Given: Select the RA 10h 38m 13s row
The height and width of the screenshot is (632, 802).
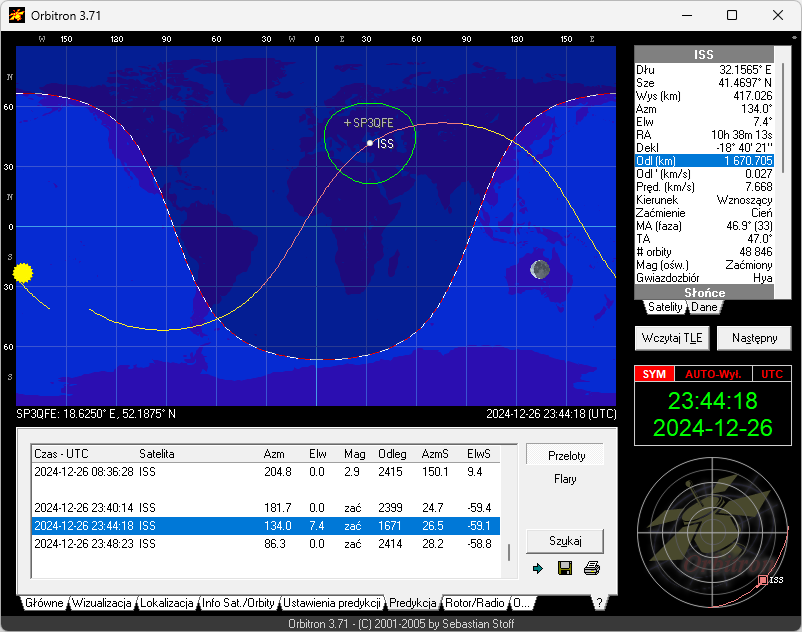Looking at the screenshot, I should pyautogui.click(x=704, y=134).
